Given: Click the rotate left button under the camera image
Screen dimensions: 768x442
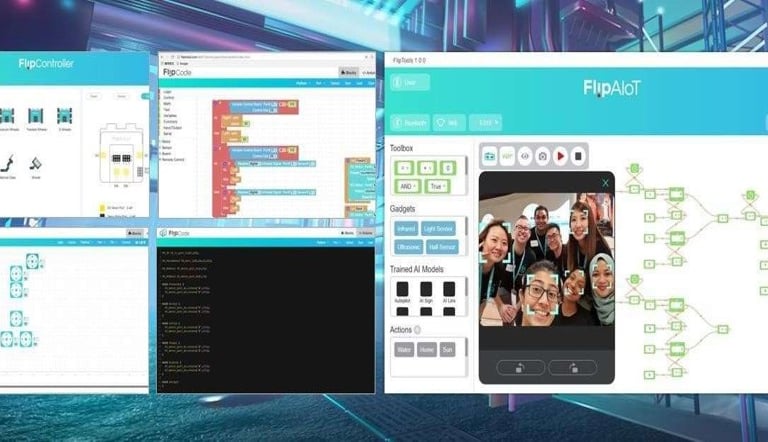Looking at the screenshot, I should (521, 368).
